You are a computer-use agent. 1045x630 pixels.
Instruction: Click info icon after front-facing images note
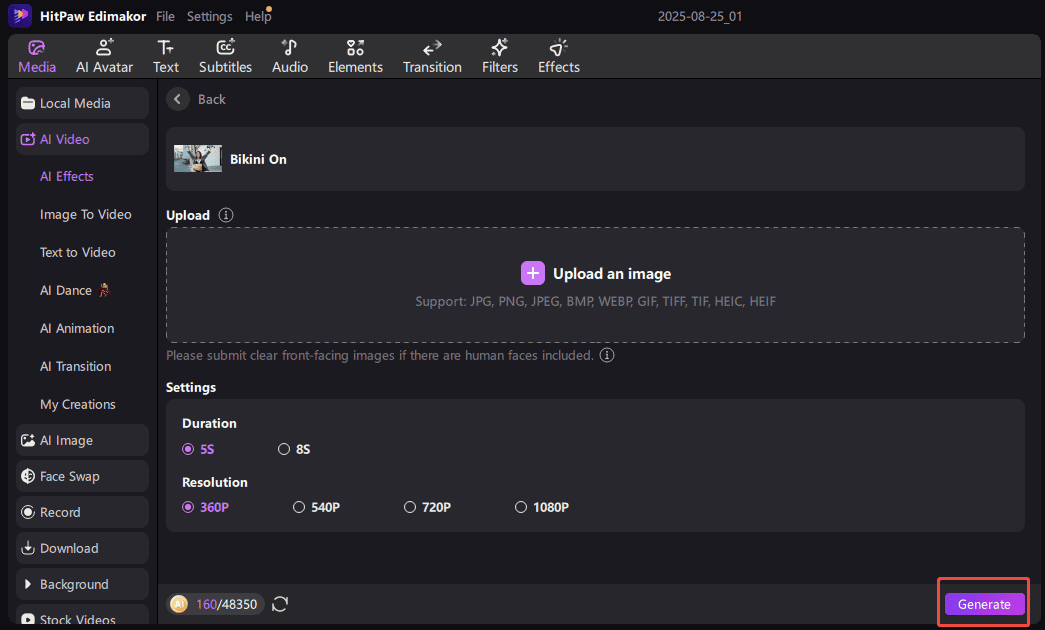(x=606, y=355)
